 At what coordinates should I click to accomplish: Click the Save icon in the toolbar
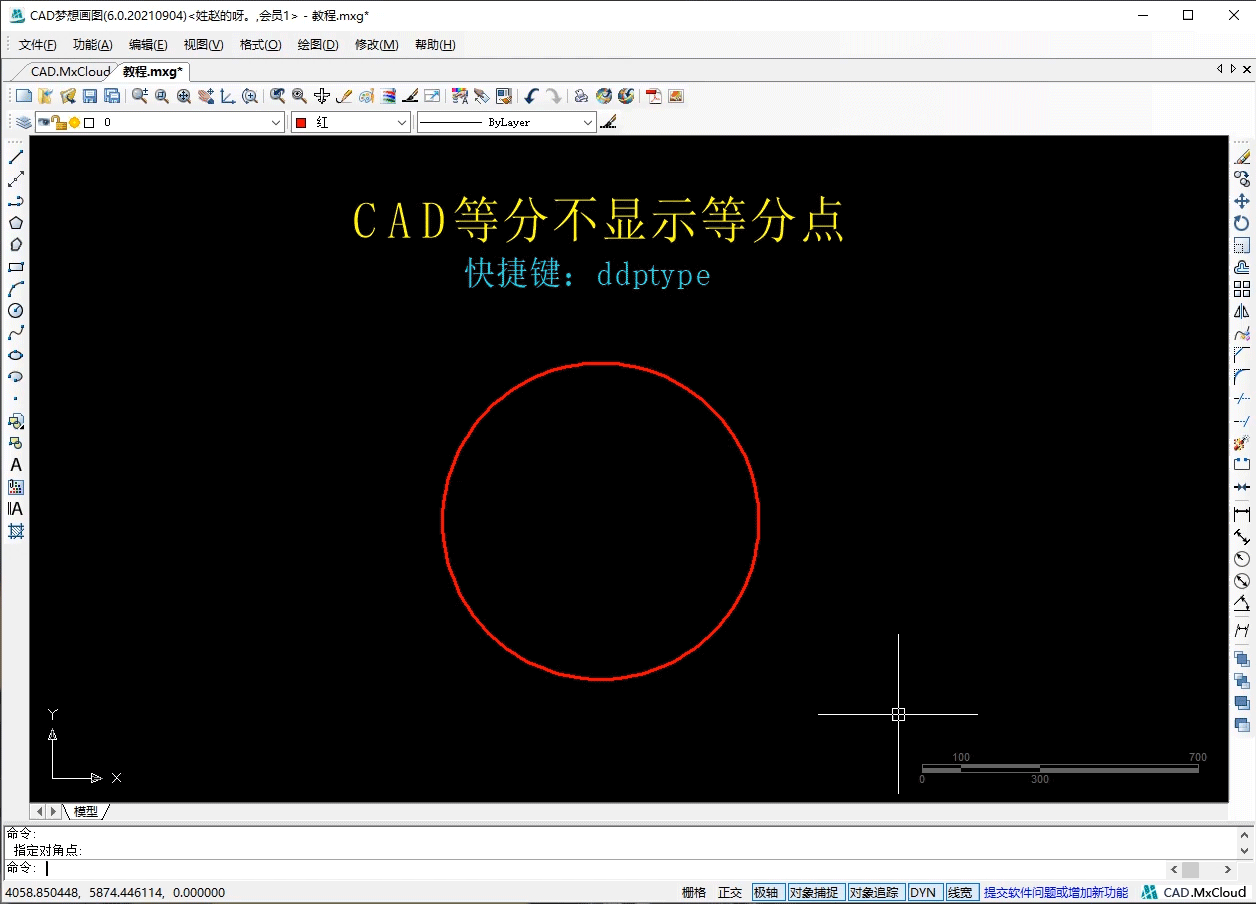click(88, 95)
